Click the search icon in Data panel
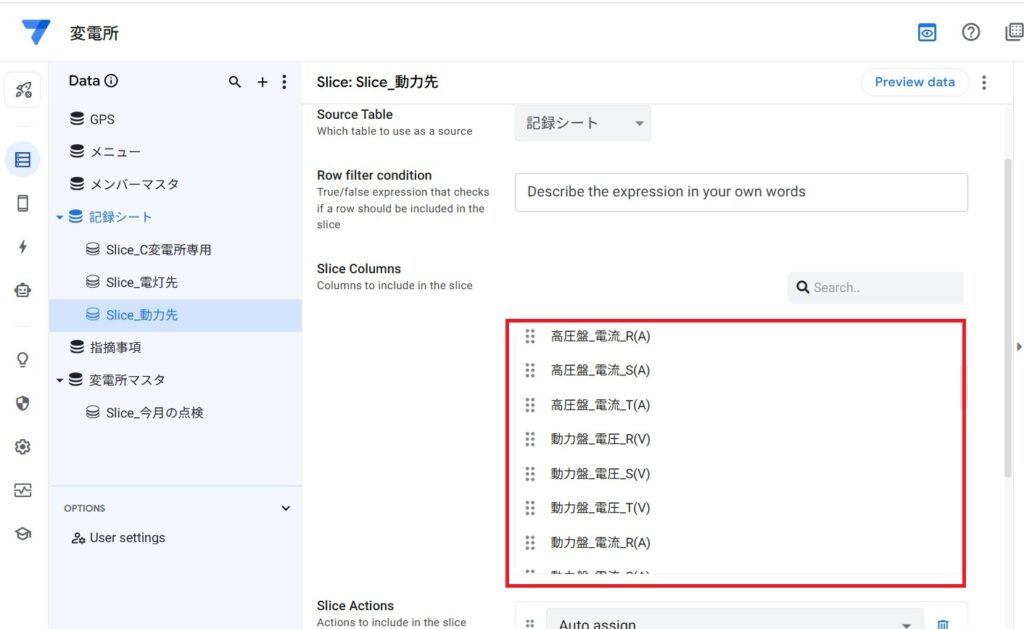The image size is (1024, 629). click(x=235, y=82)
